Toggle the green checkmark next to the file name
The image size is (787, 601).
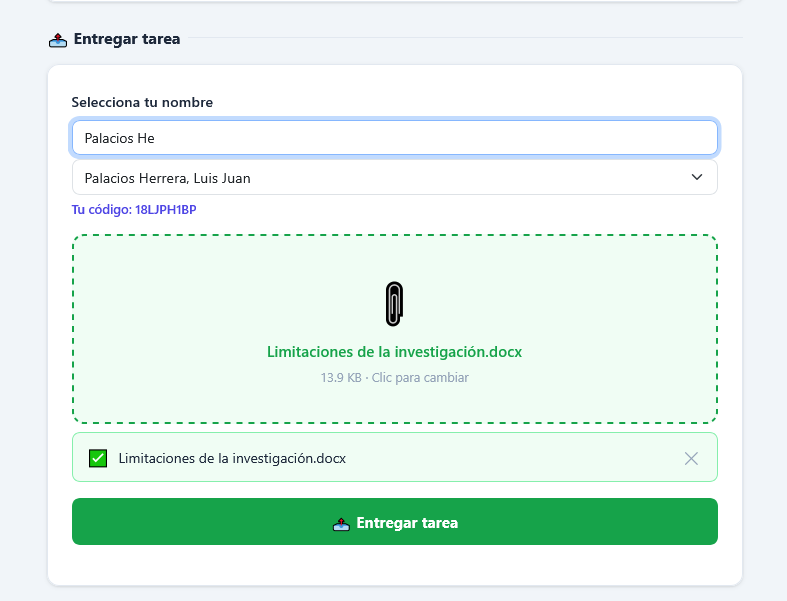pyautogui.click(x=98, y=458)
